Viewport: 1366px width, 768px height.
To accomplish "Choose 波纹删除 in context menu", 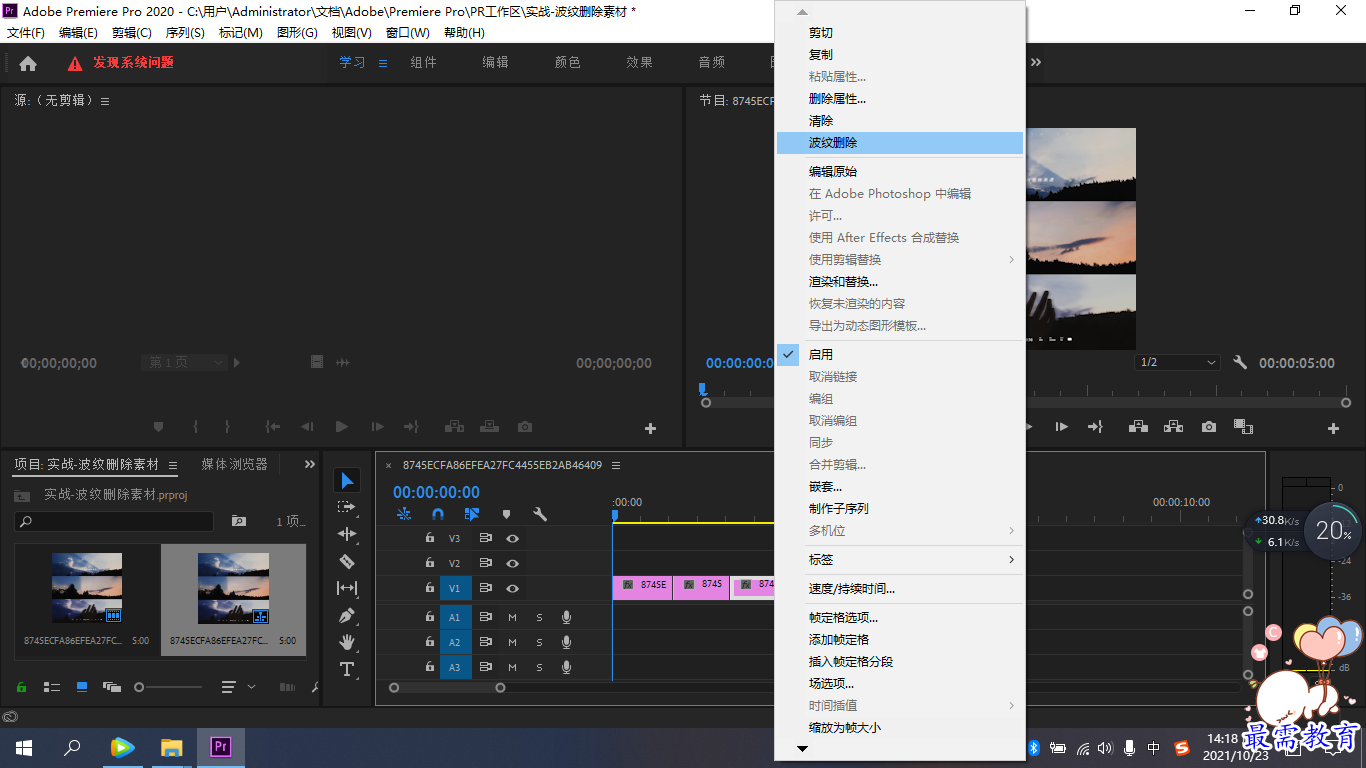I will (900, 143).
